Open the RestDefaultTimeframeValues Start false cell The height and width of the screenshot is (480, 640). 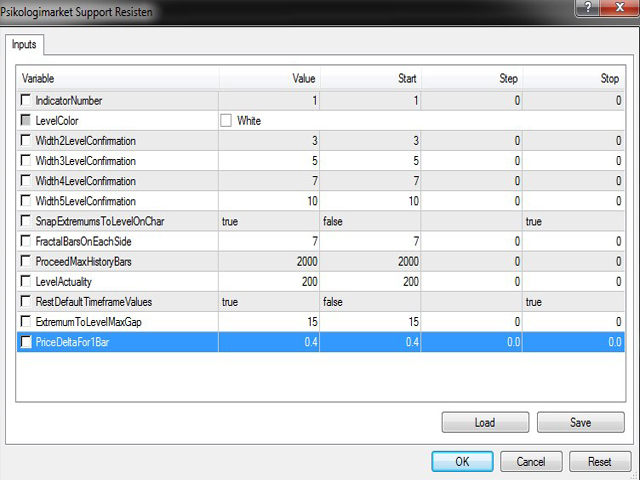(370, 301)
